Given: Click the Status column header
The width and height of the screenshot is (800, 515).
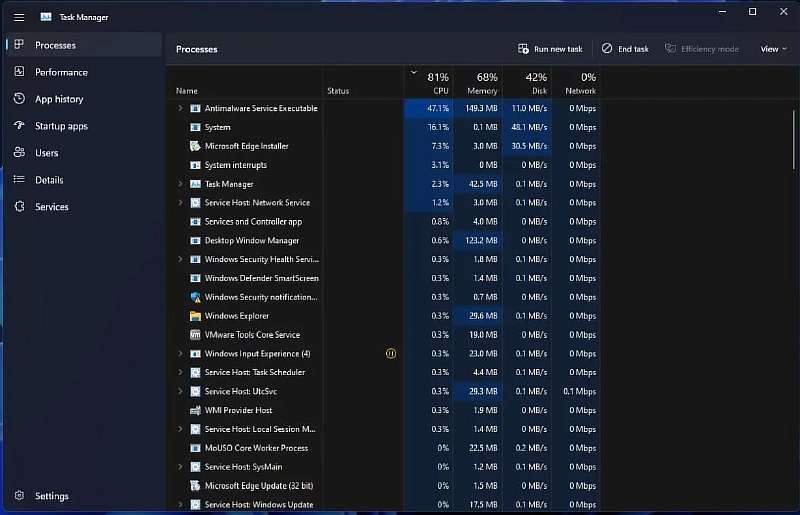Looking at the screenshot, I should pos(363,83).
